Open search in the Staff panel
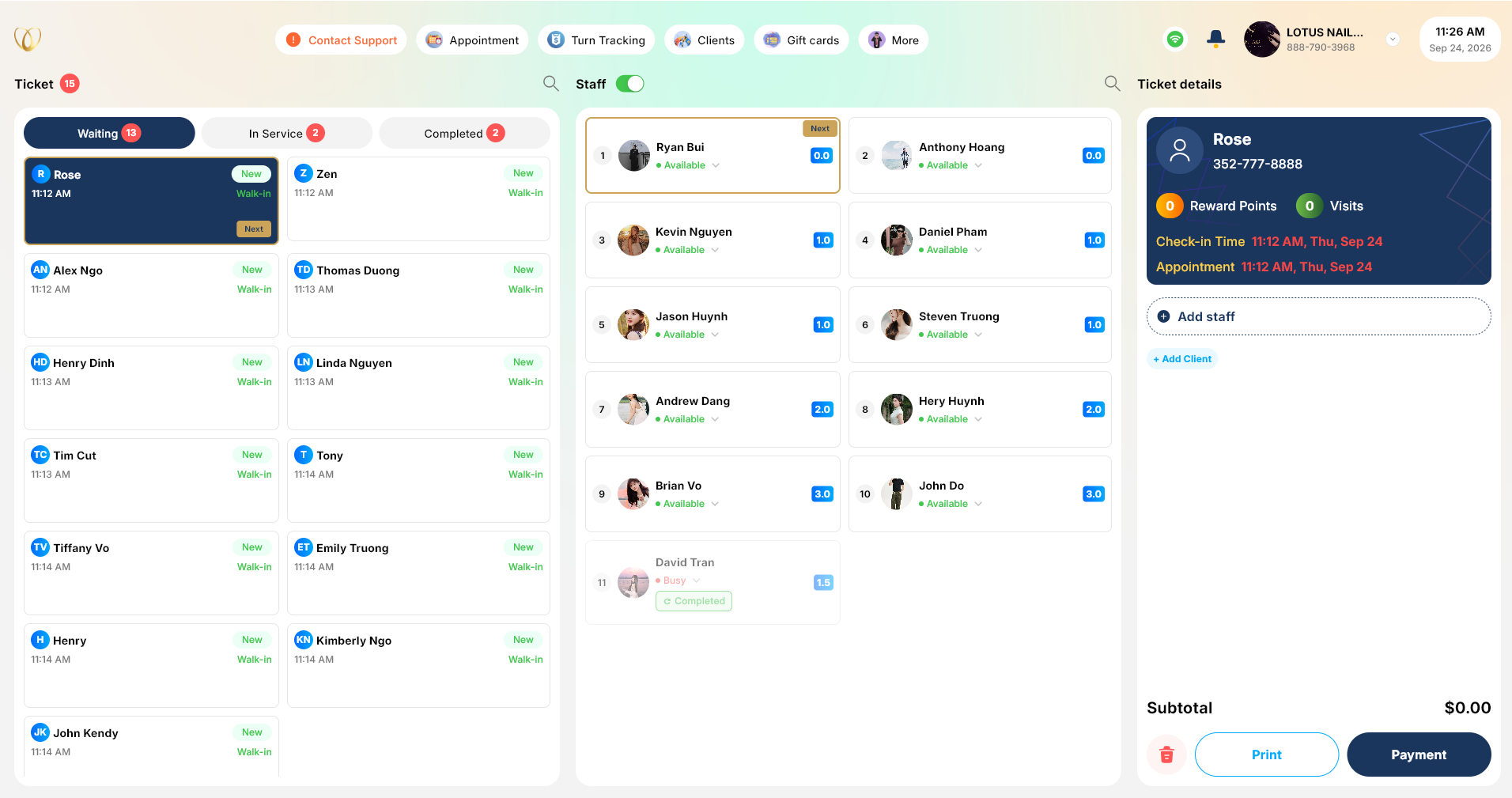This screenshot has width=1512, height=798. click(1112, 84)
